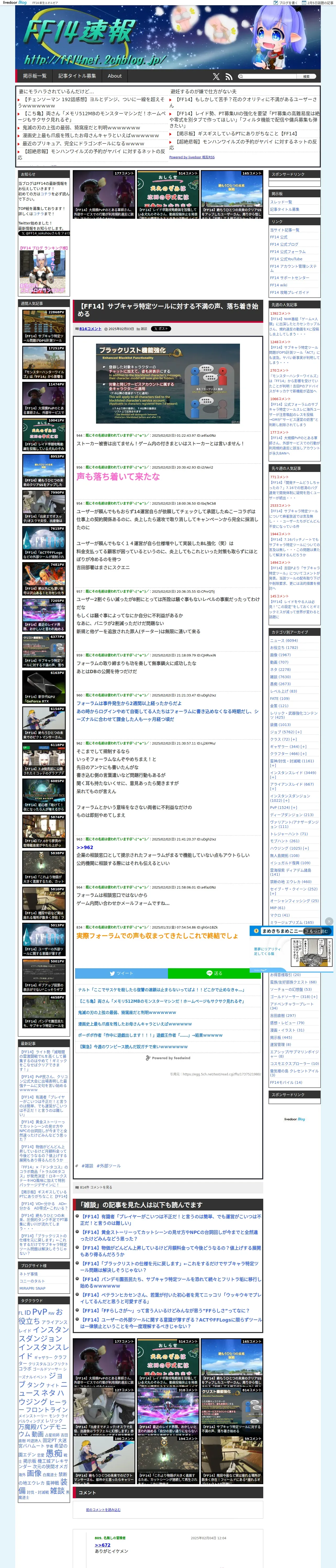Open top carousel thumbnail with 177コメント
The width and height of the screenshot is (336, 1568).
pyautogui.click(x=104, y=194)
